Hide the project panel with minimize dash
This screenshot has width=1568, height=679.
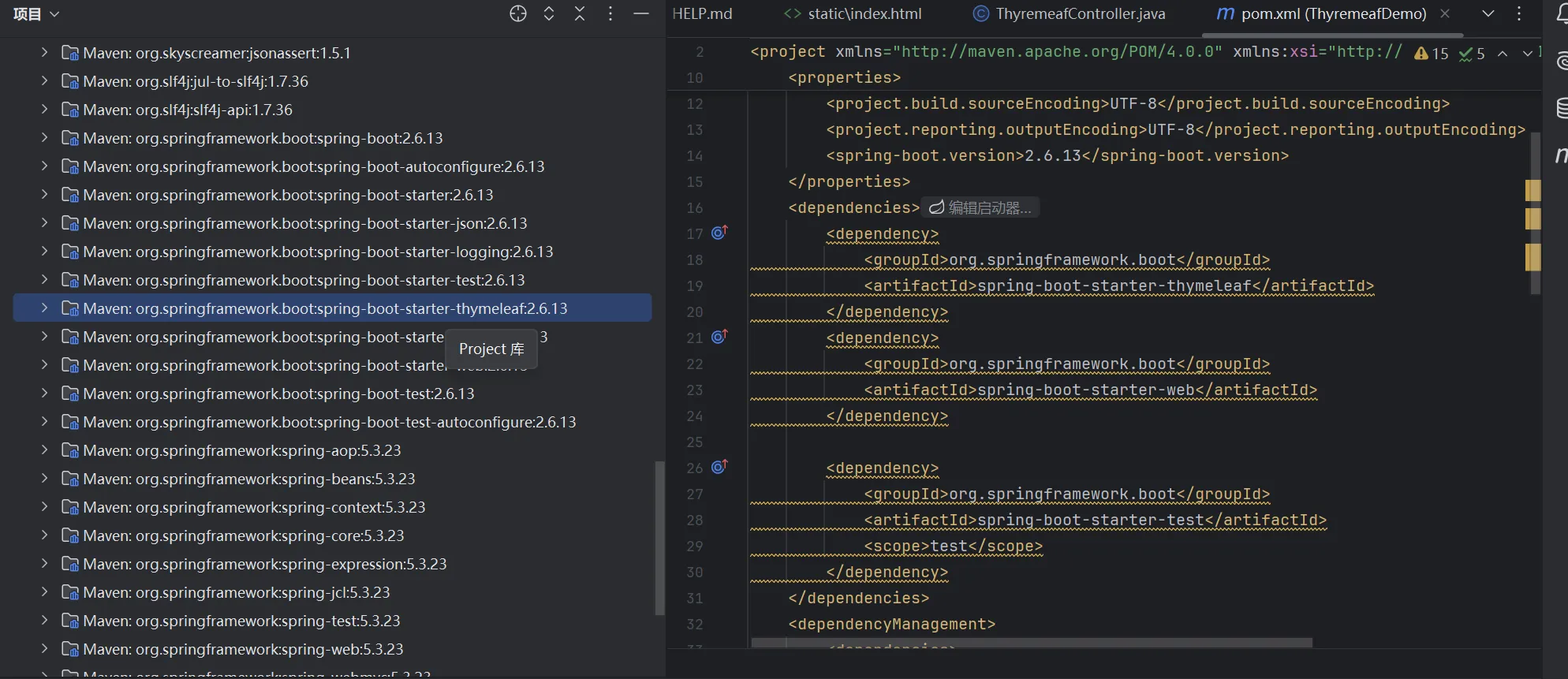641,13
